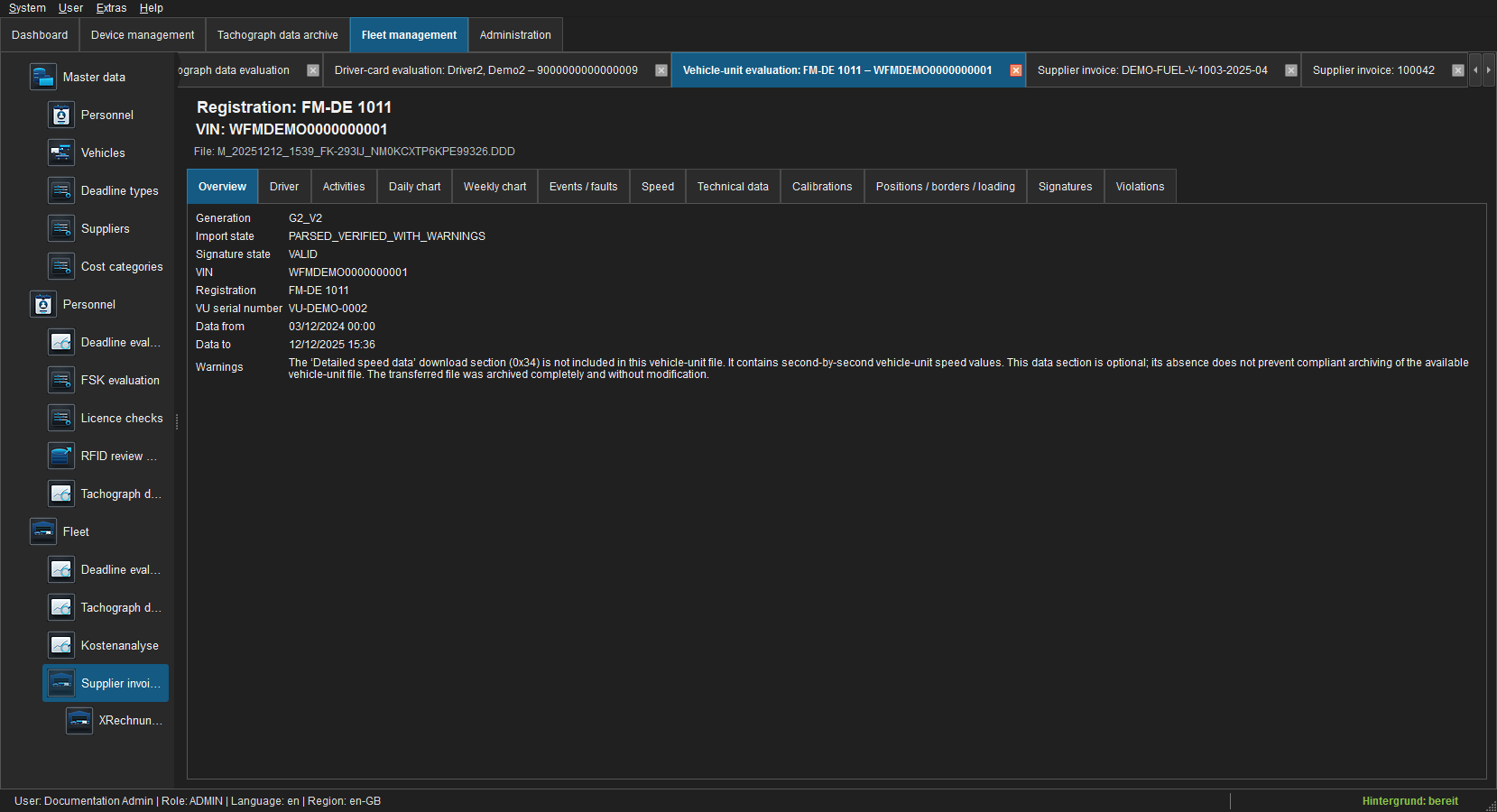Select the Fleet management tab

tap(409, 35)
